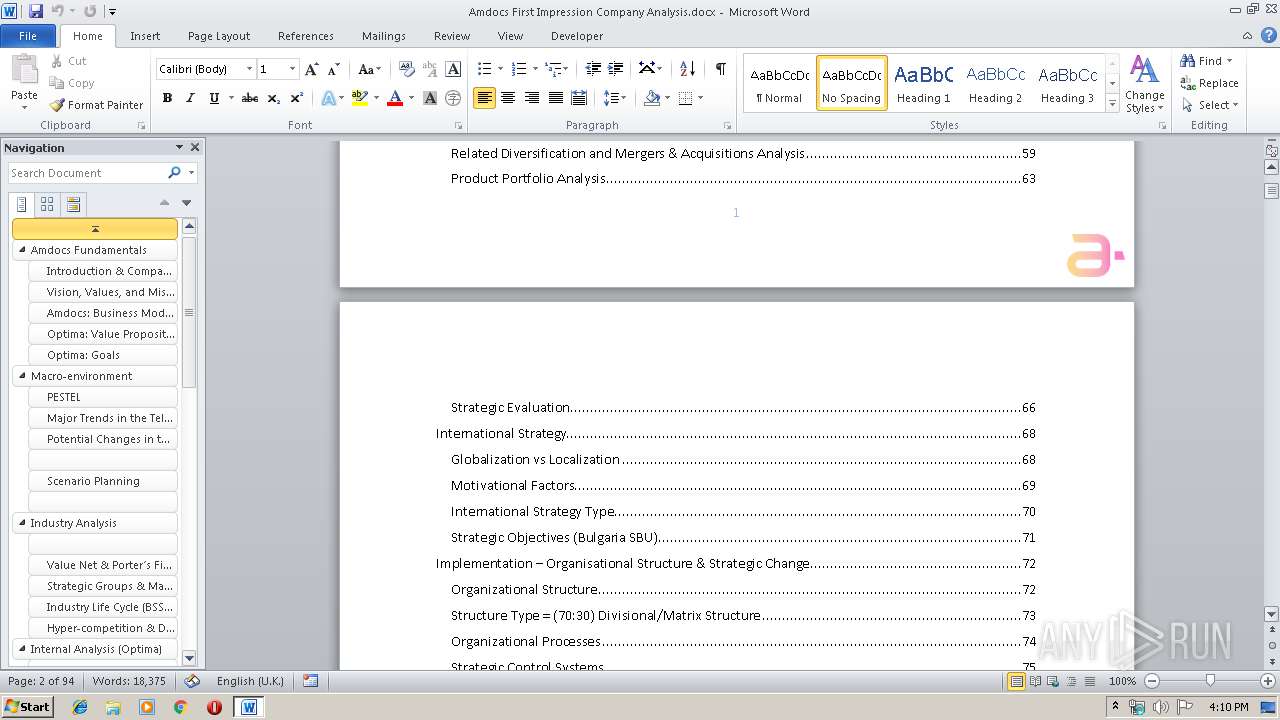Click Save icon in quick access toolbar
Image resolution: width=1280 pixels, height=720 pixels.
pos(36,11)
